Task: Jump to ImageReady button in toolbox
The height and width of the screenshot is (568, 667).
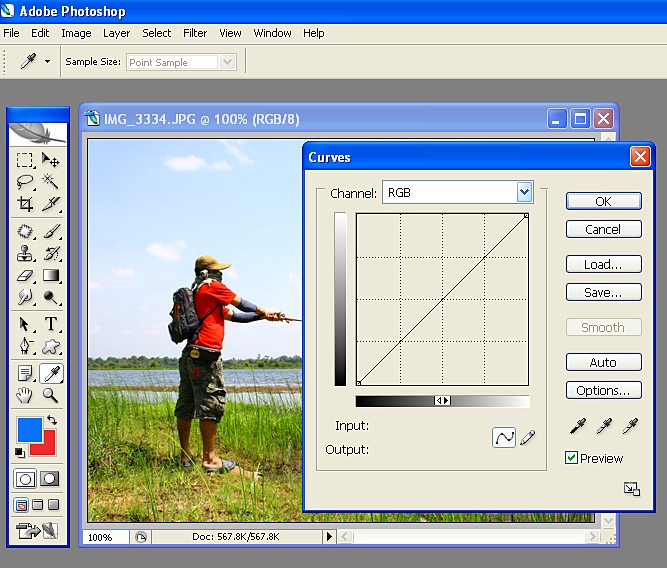Action: coord(37,531)
